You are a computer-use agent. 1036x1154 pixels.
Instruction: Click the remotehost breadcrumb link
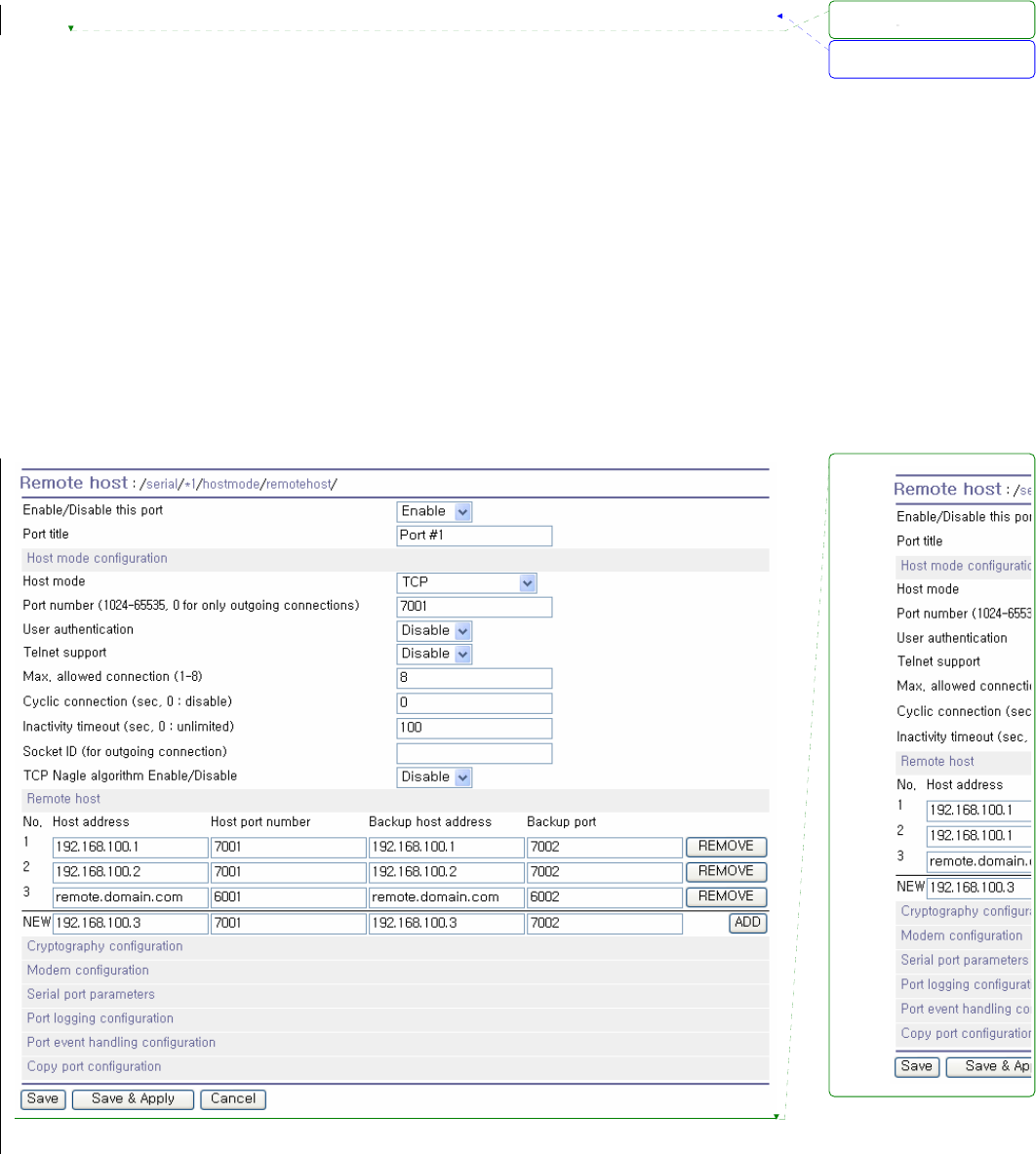click(299, 484)
